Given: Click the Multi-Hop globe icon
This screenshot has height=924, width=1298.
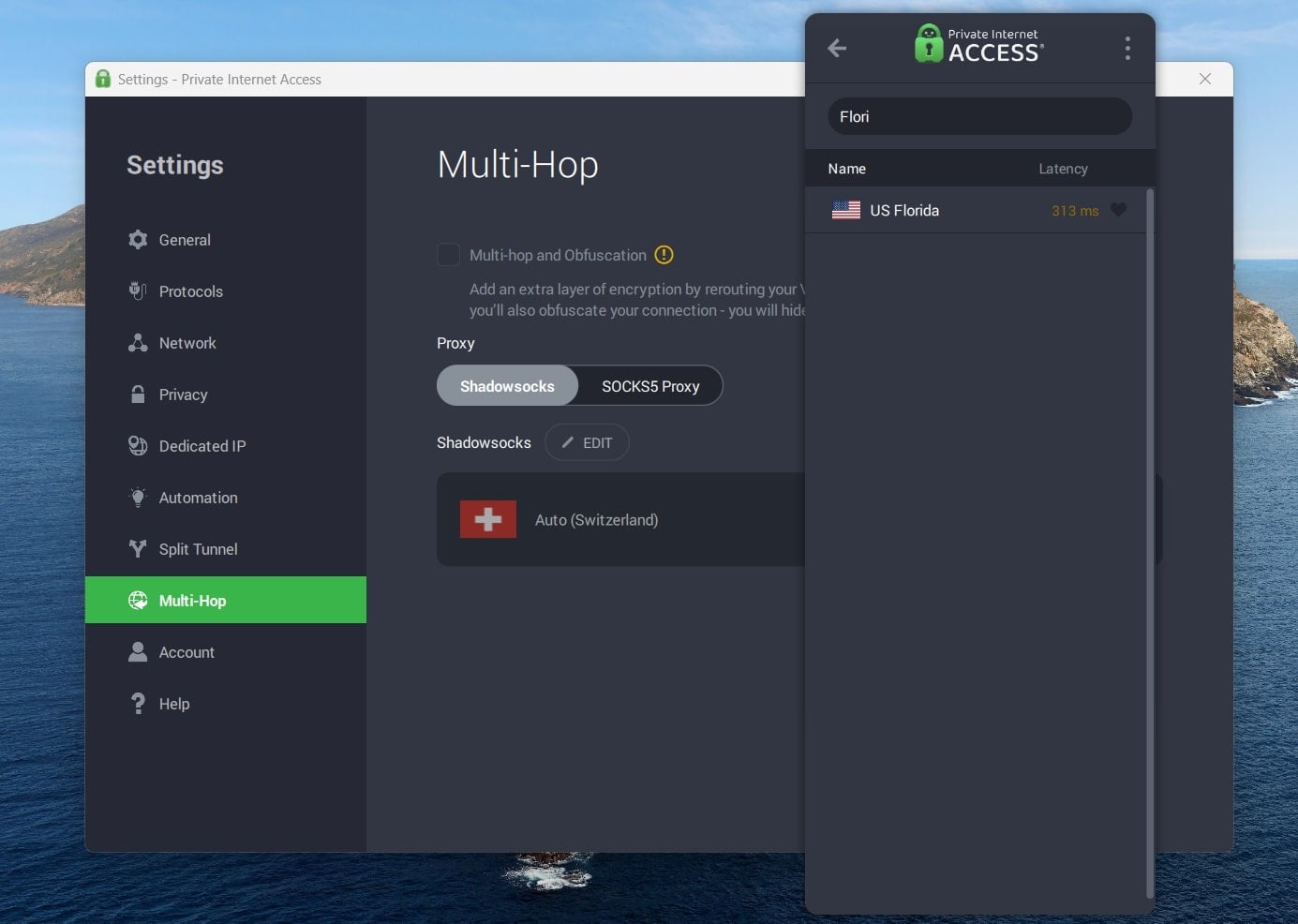Looking at the screenshot, I should tap(138, 601).
